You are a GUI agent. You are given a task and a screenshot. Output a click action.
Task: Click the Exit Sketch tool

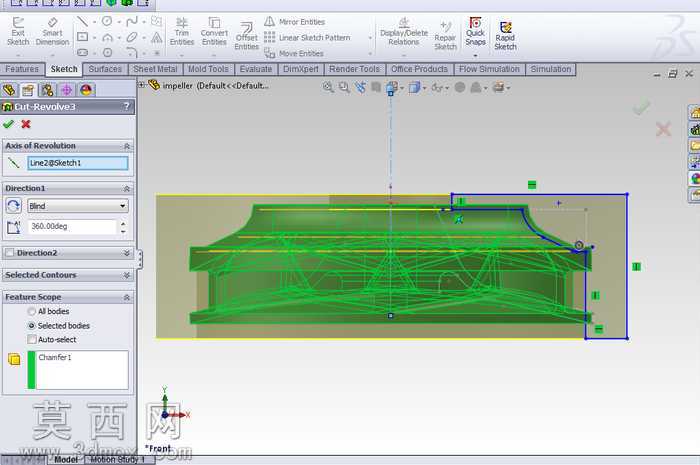(18, 31)
